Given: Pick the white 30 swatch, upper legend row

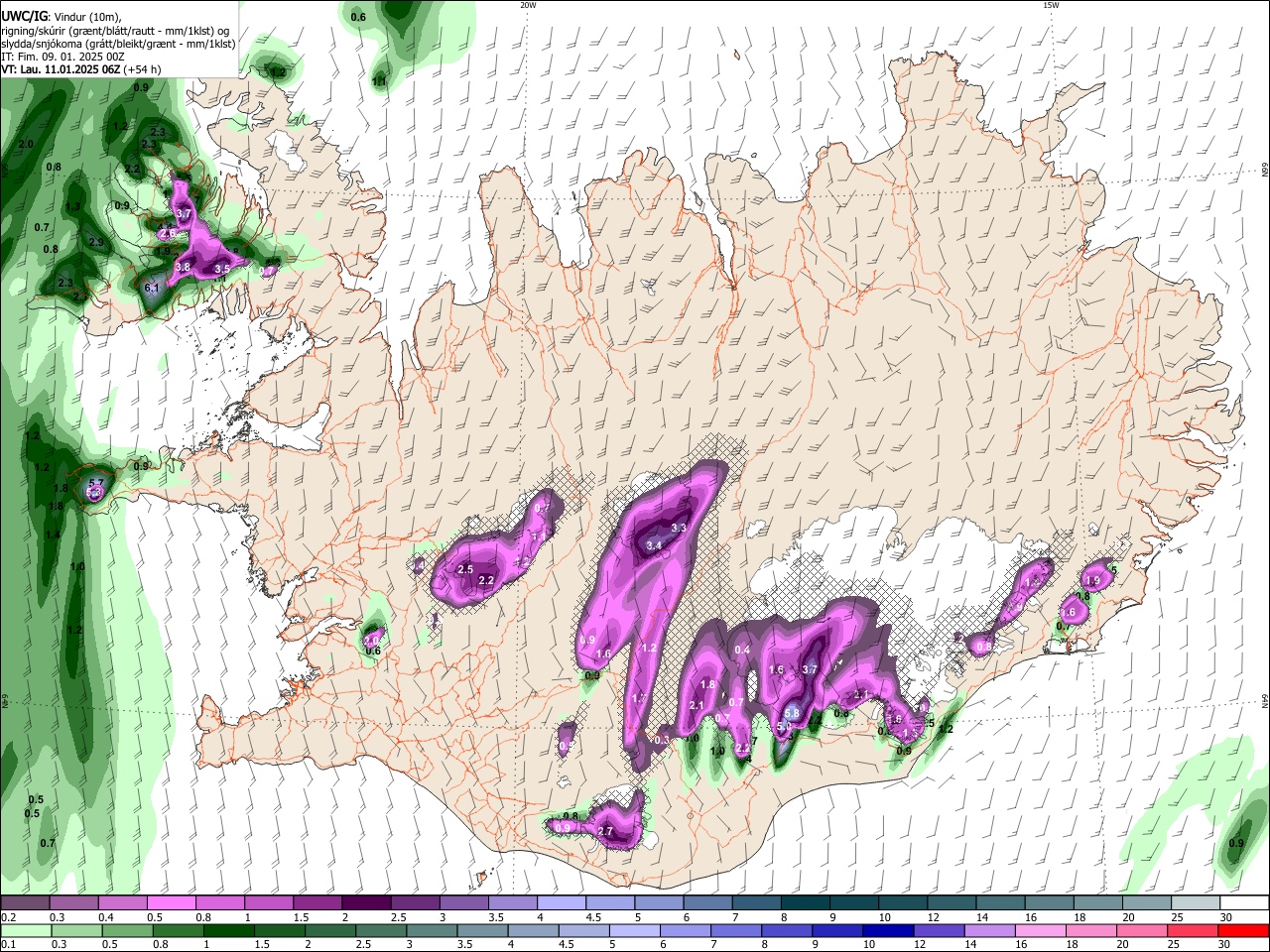Looking at the screenshot, I should point(1245,903).
